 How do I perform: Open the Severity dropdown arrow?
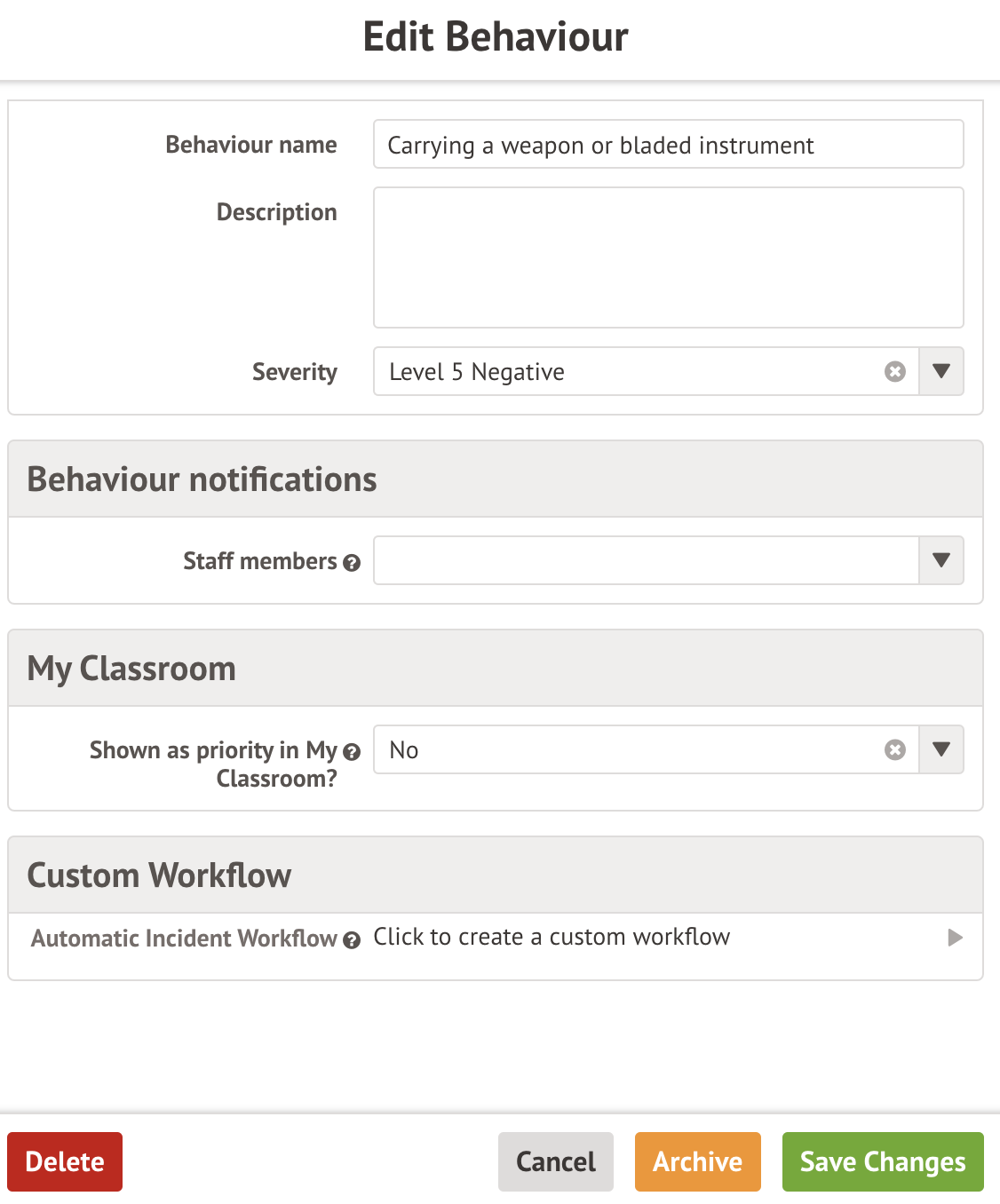[x=941, y=371]
